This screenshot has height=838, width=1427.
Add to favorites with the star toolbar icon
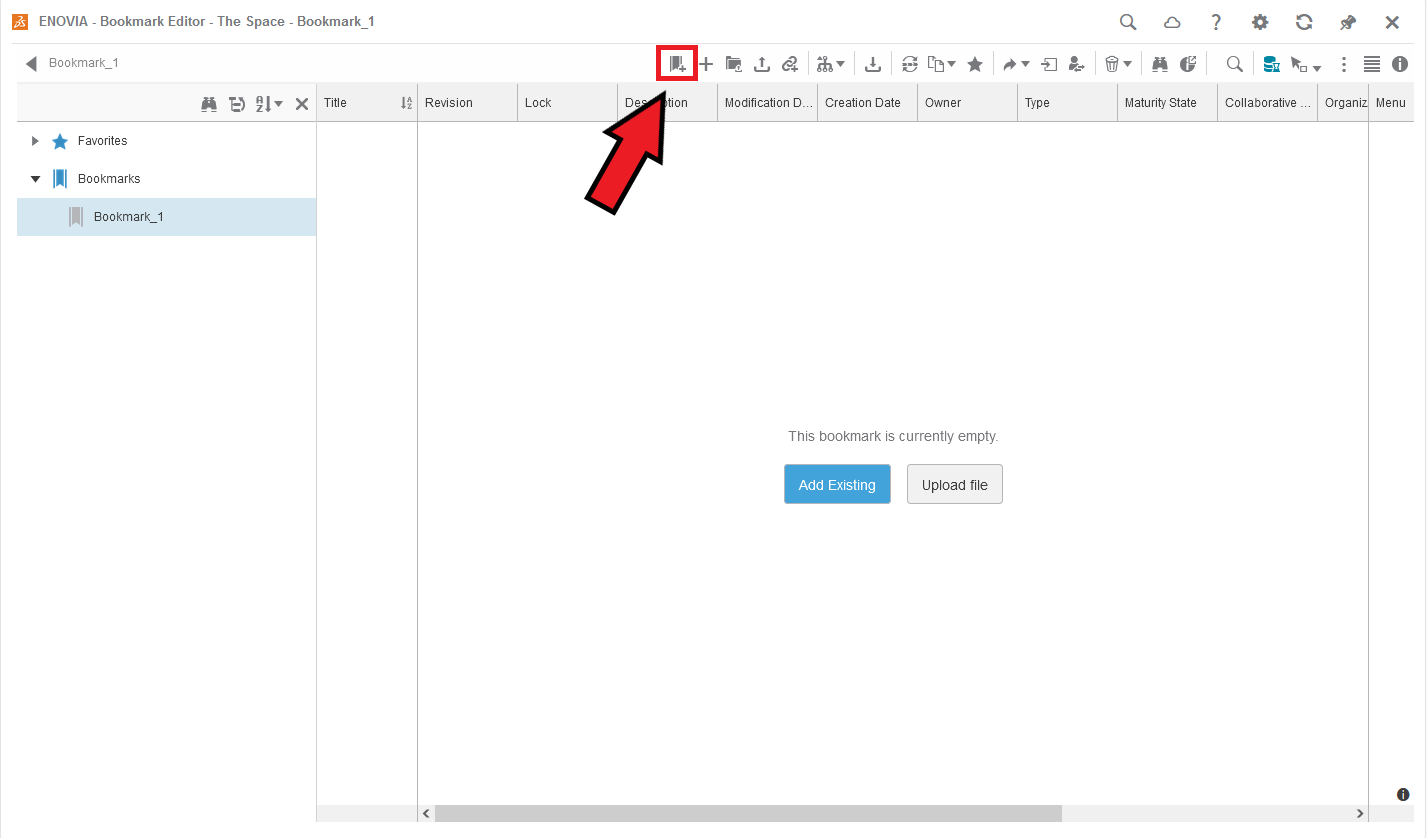point(974,64)
